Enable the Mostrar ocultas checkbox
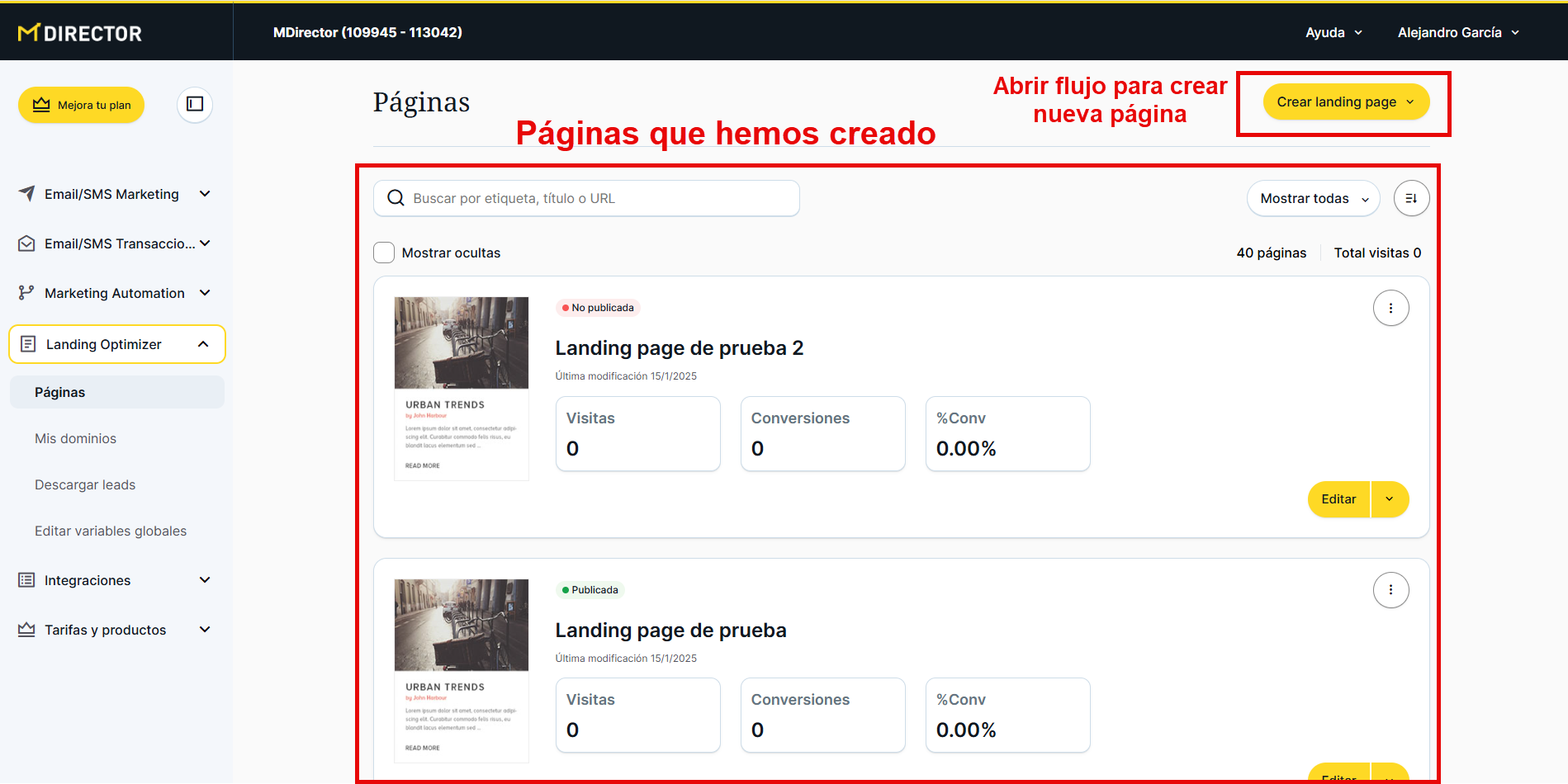Image resolution: width=1568 pixels, height=784 pixels. tap(384, 253)
